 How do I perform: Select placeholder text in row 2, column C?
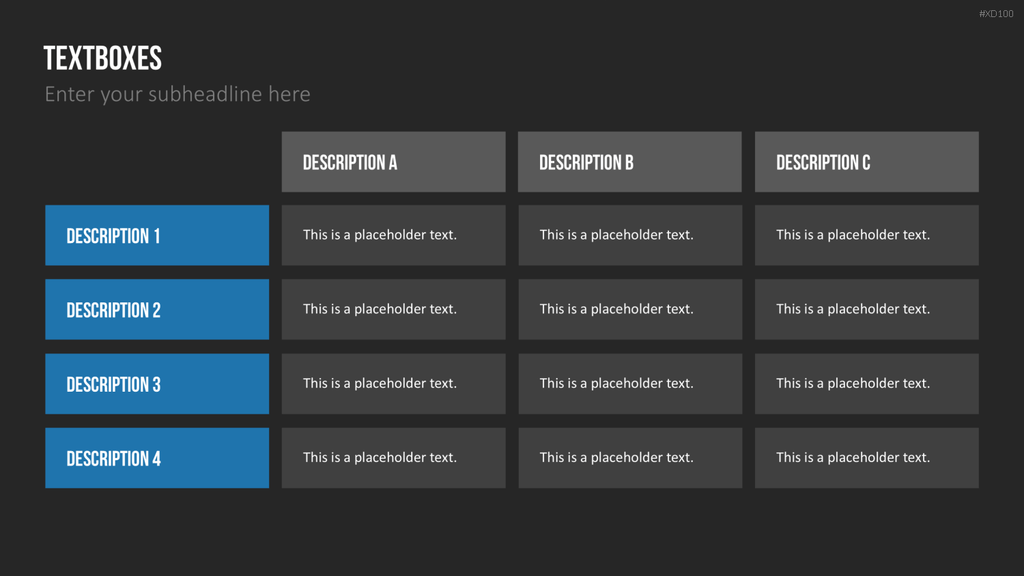point(852,309)
